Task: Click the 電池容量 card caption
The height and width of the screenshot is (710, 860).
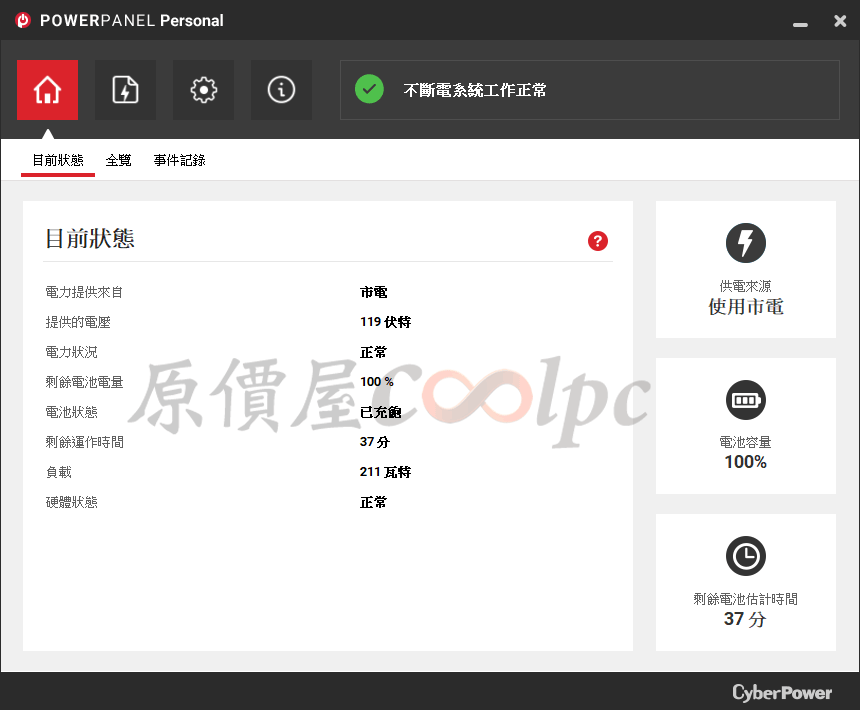Action: [x=745, y=442]
